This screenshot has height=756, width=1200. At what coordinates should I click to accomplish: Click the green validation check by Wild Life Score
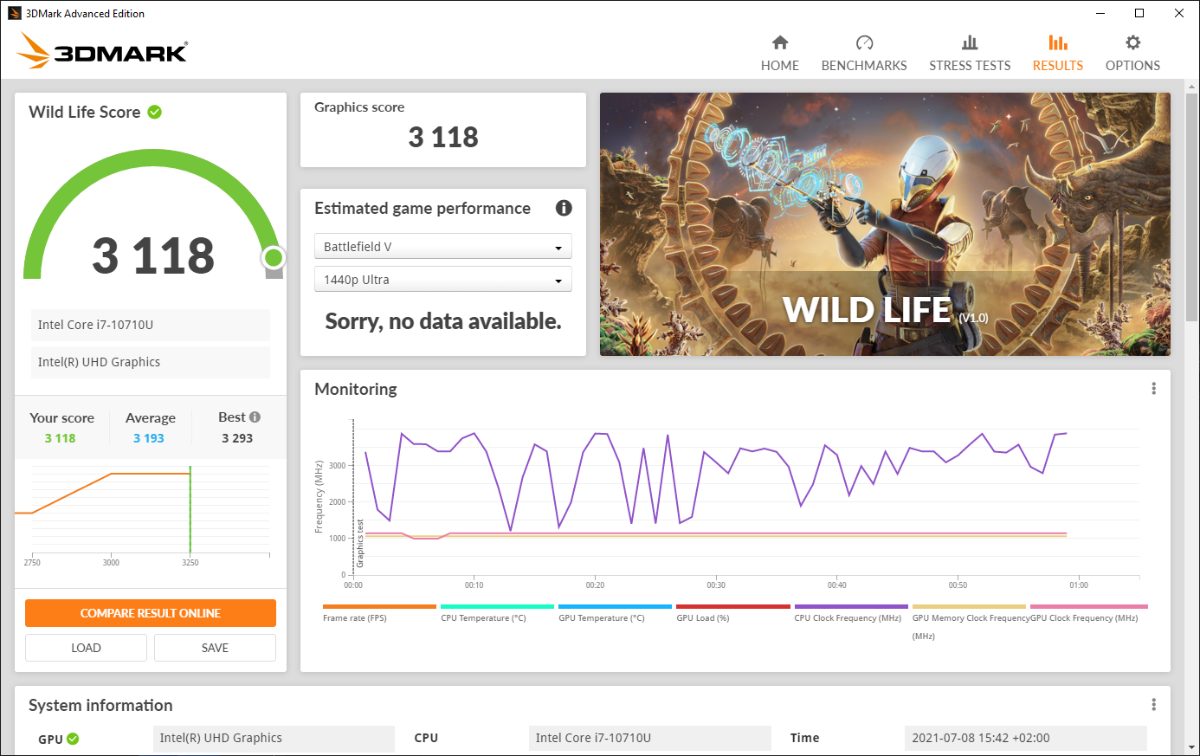click(x=154, y=112)
